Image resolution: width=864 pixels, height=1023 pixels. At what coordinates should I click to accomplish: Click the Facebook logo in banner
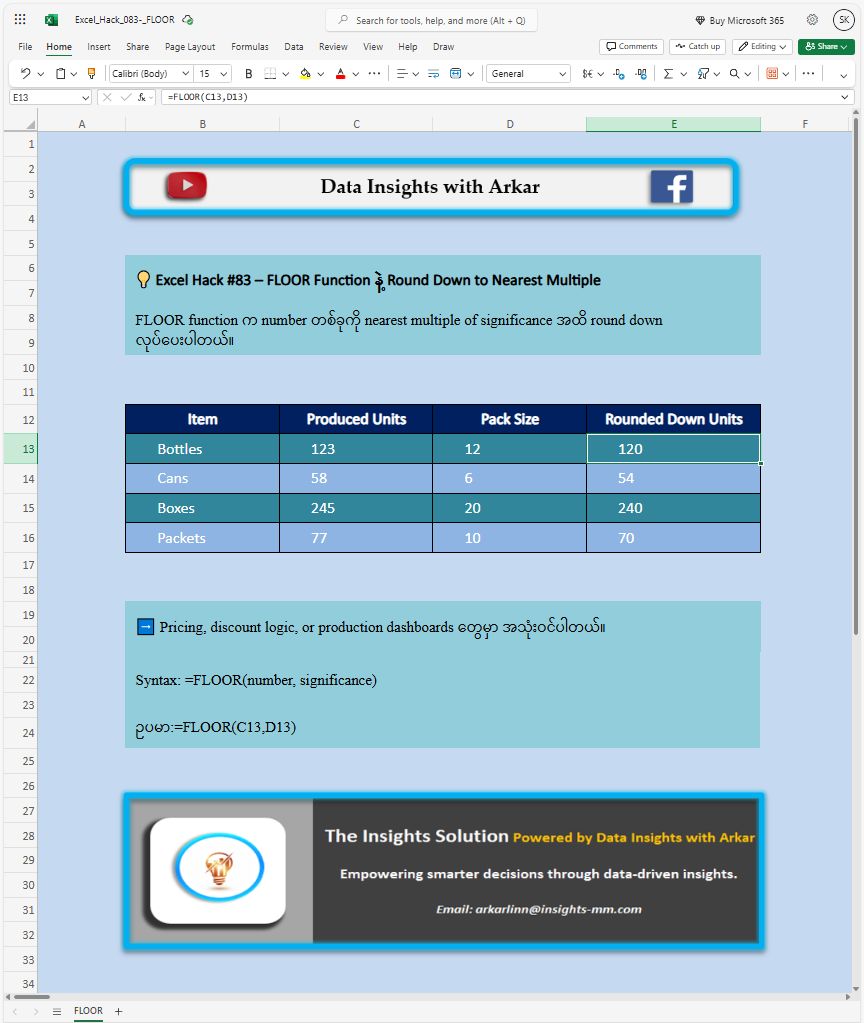click(671, 187)
